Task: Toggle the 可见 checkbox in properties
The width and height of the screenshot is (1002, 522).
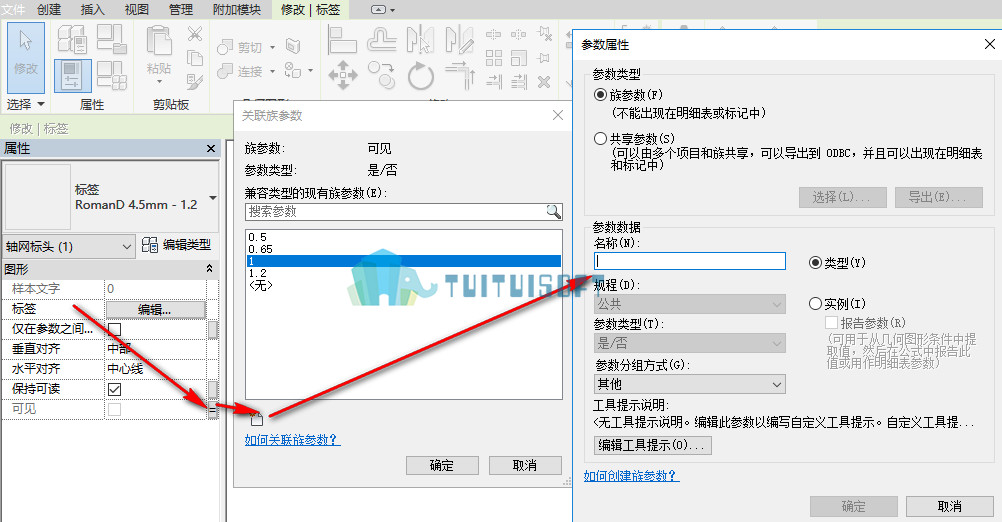Action: pos(114,410)
